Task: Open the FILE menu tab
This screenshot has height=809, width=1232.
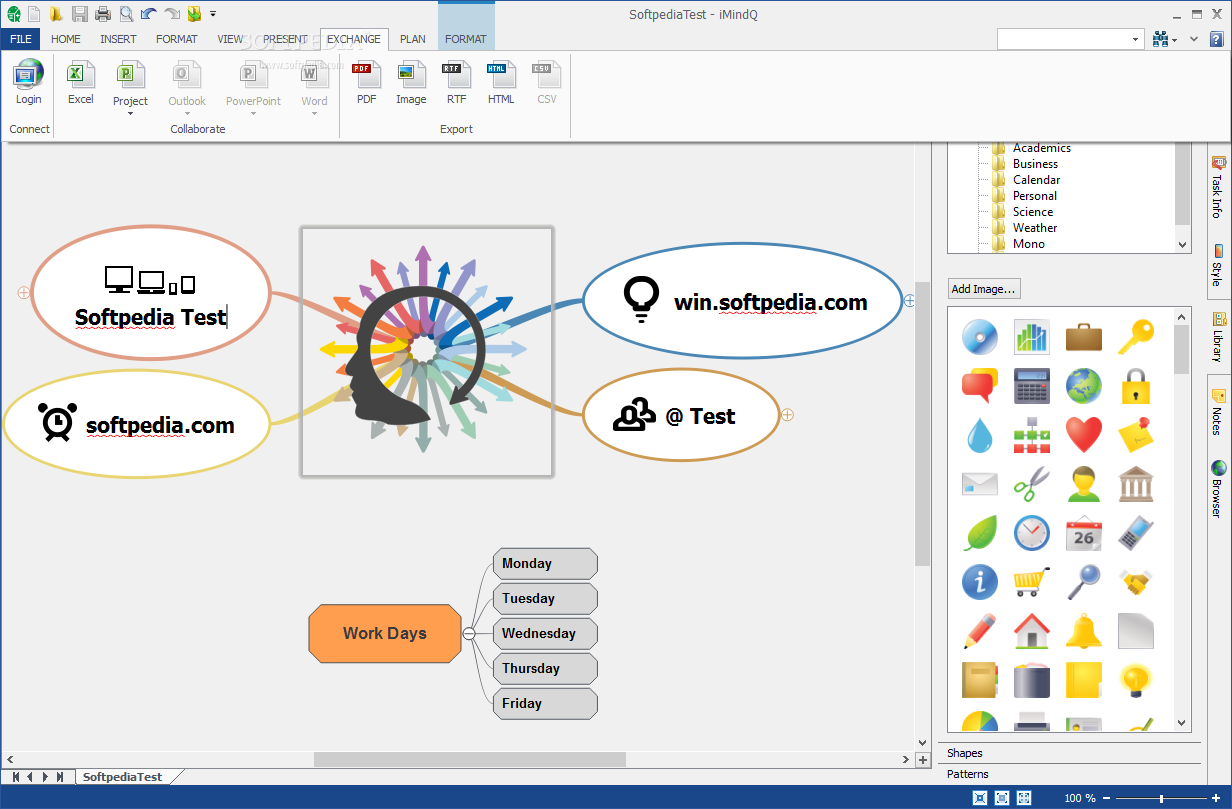Action: [x=21, y=39]
